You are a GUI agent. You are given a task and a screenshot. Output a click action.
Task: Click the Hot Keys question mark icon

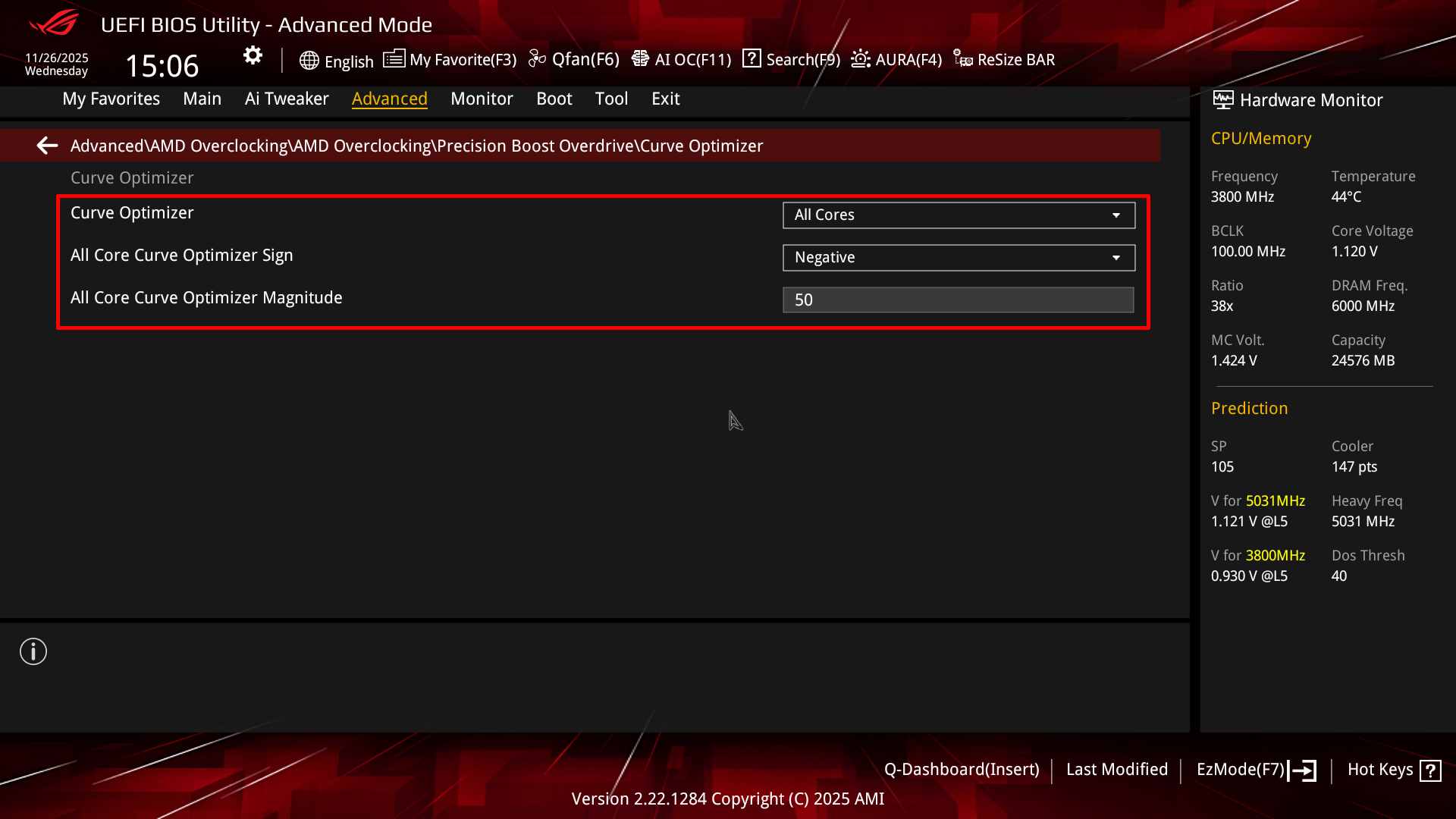click(x=1430, y=770)
